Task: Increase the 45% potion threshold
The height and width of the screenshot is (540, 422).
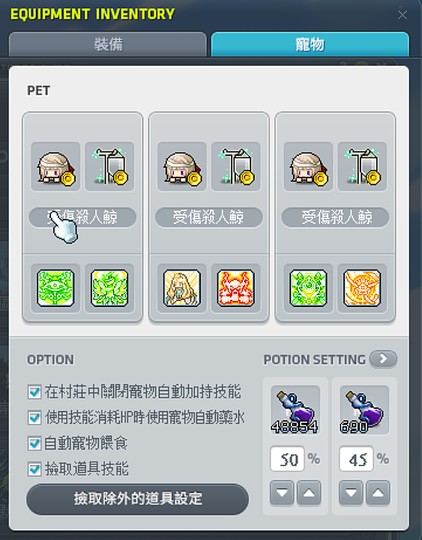Action: (x=378, y=492)
